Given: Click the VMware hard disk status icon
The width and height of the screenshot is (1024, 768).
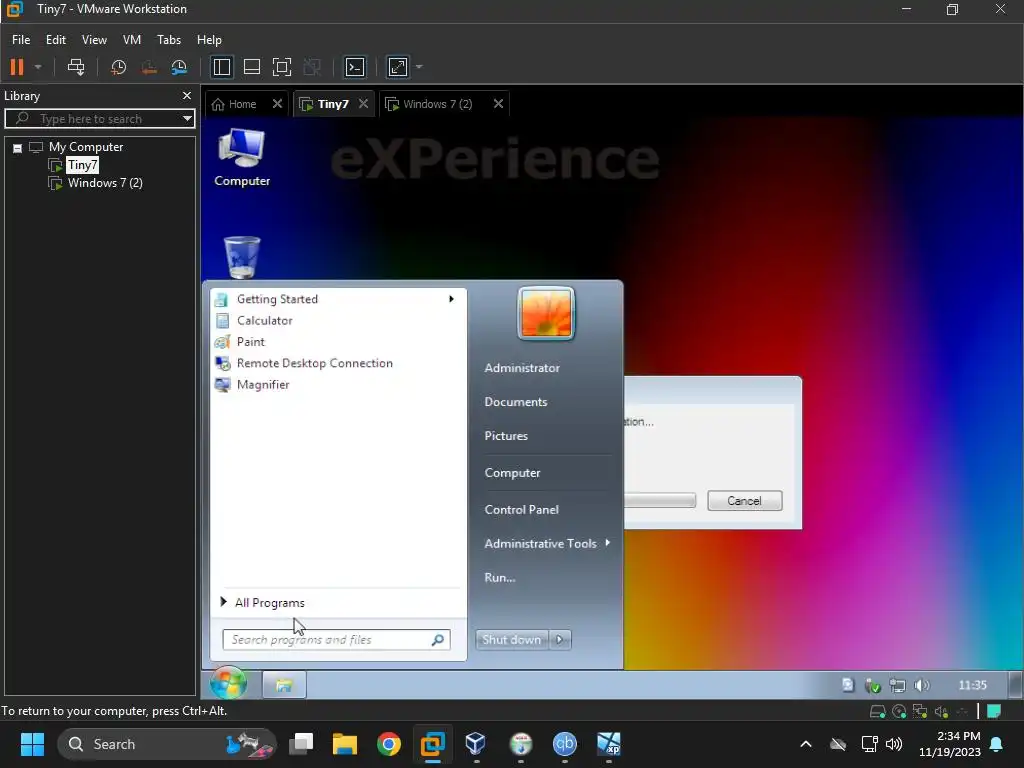Looking at the screenshot, I should (878, 711).
